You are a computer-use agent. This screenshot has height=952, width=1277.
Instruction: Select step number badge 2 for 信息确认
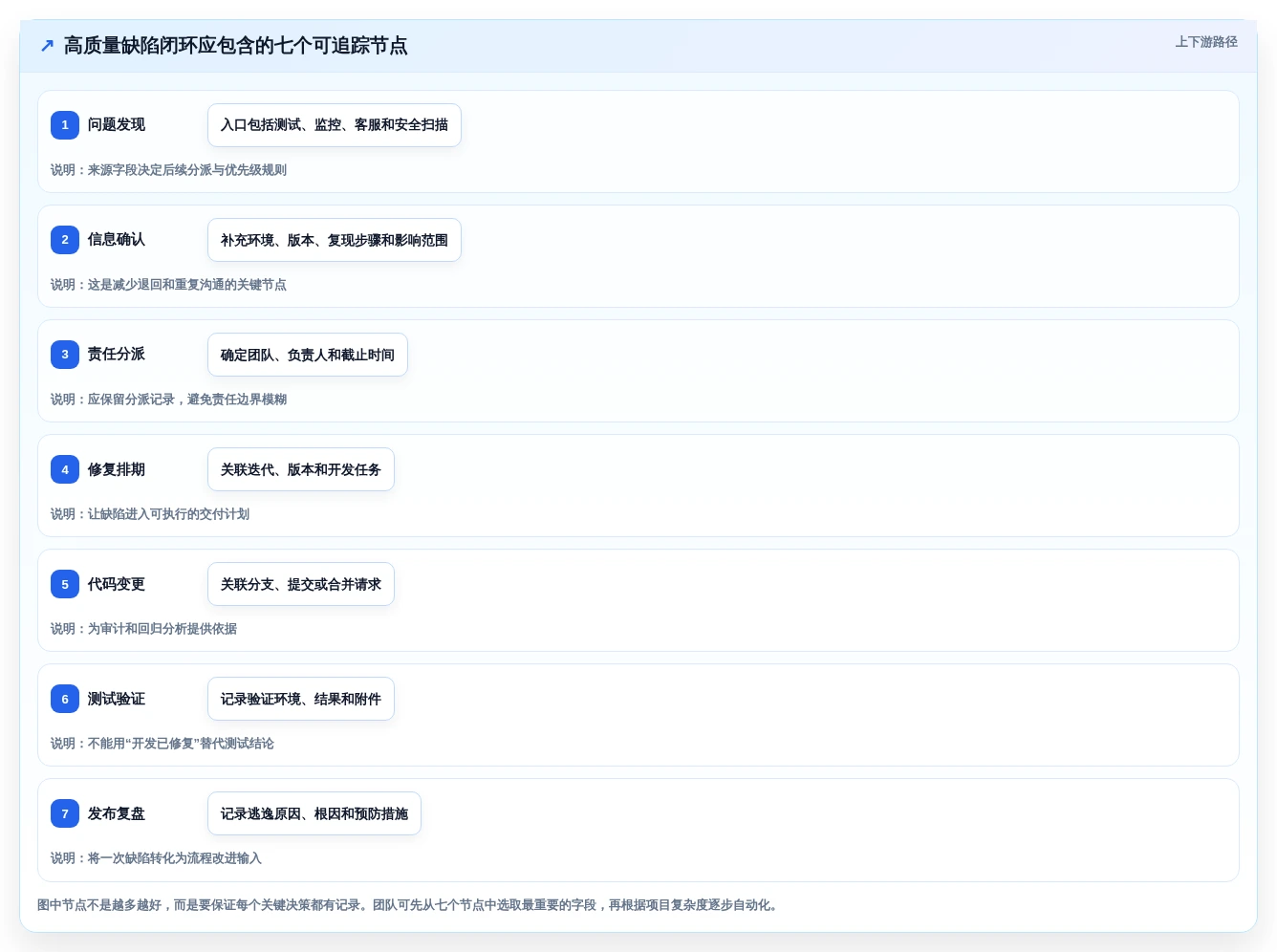tap(65, 239)
